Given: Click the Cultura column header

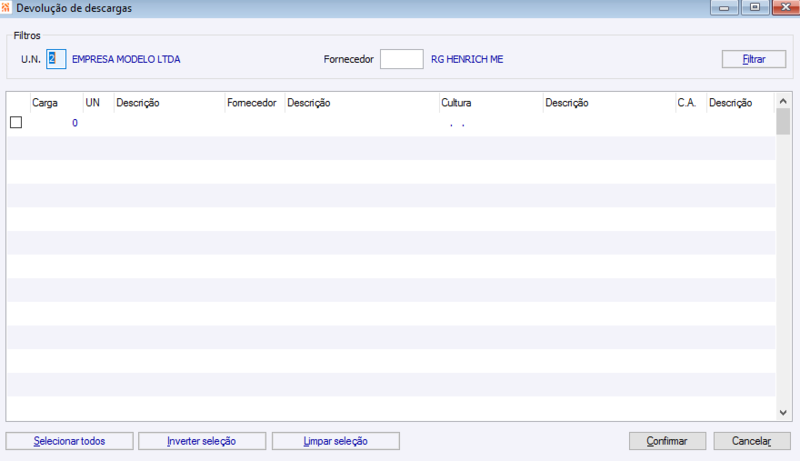Looking at the screenshot, I should pos(490,103).
